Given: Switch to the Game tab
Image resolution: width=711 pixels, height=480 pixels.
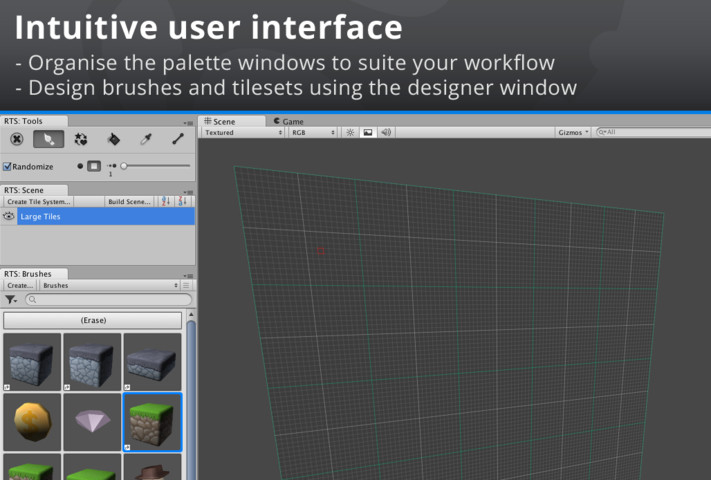Looking at the screenshot, I should (x=288, y=121).
